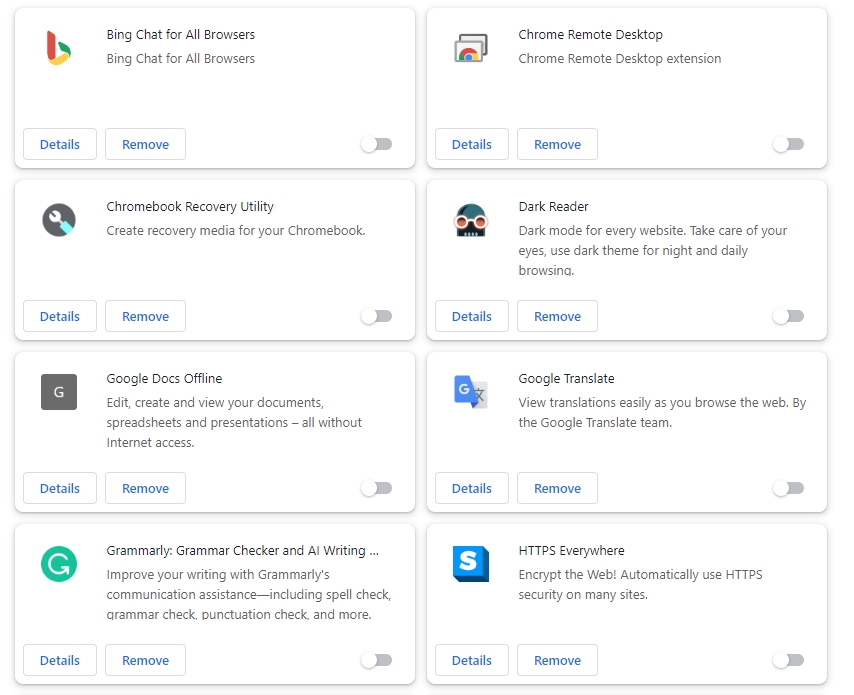Open Details for HTTPS Everywhere
Viewport: 854px width, 695px height.
[x=471, y=660]
